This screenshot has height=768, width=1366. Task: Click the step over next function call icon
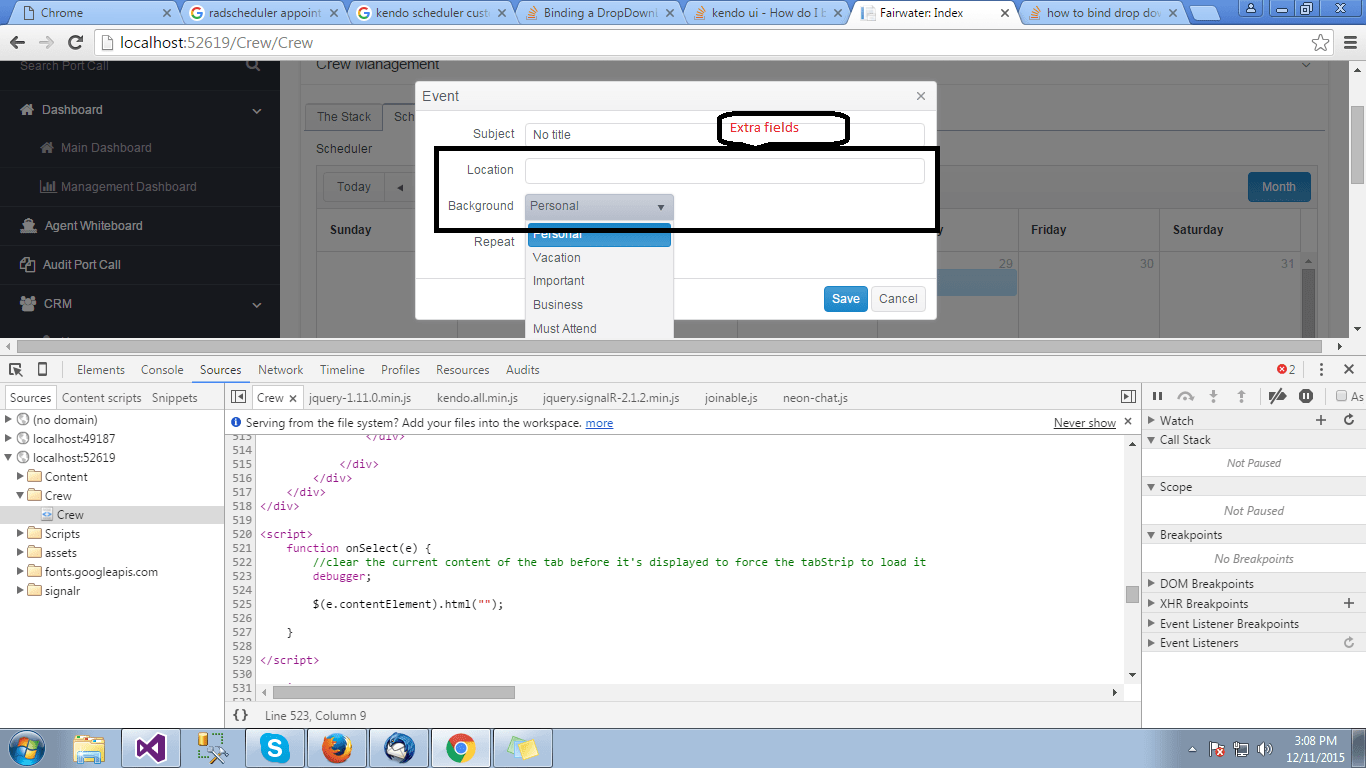coord(1185,396)
